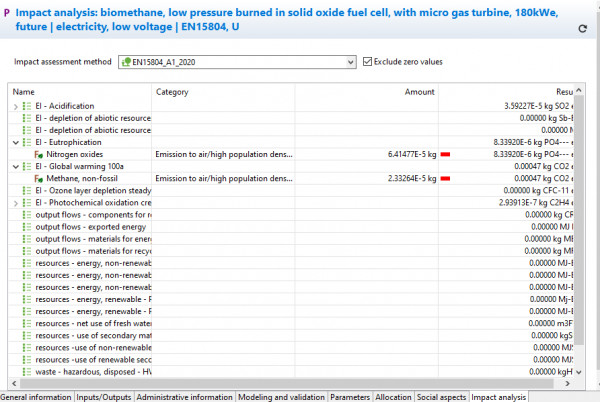Viewport: 600px width, 402px height.
Task: Click the scroll up arrow of the table
Action: point(579,90)
